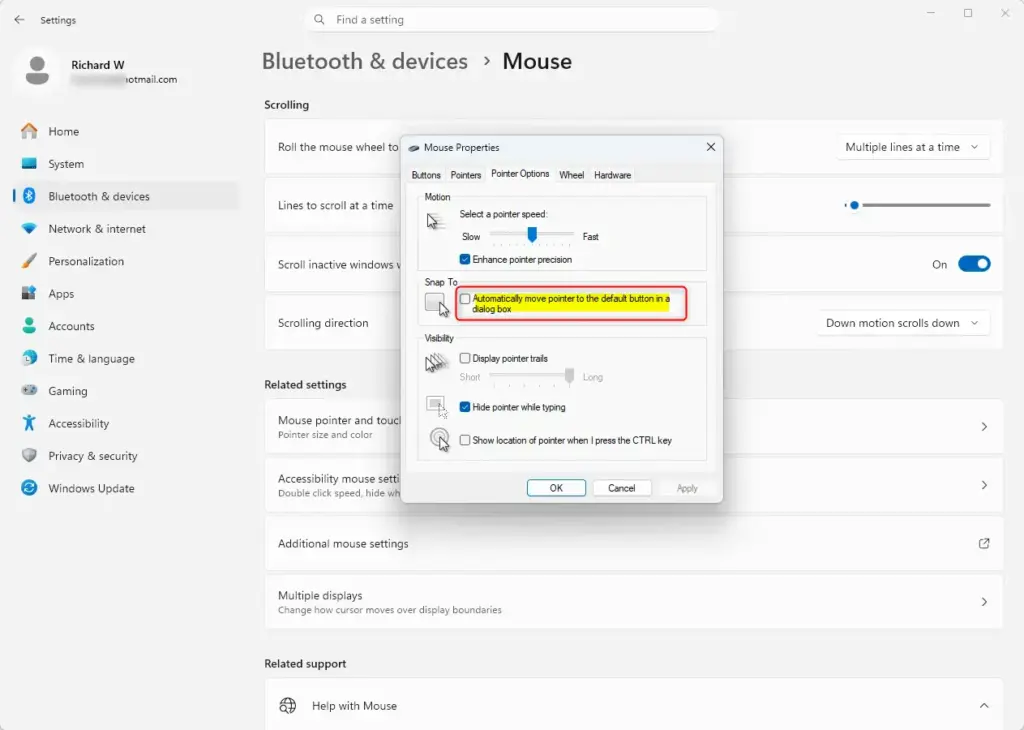Uncheck Enhance pointer precision
The width and height of the screenshot is (1024, 730).
(465, 259)
